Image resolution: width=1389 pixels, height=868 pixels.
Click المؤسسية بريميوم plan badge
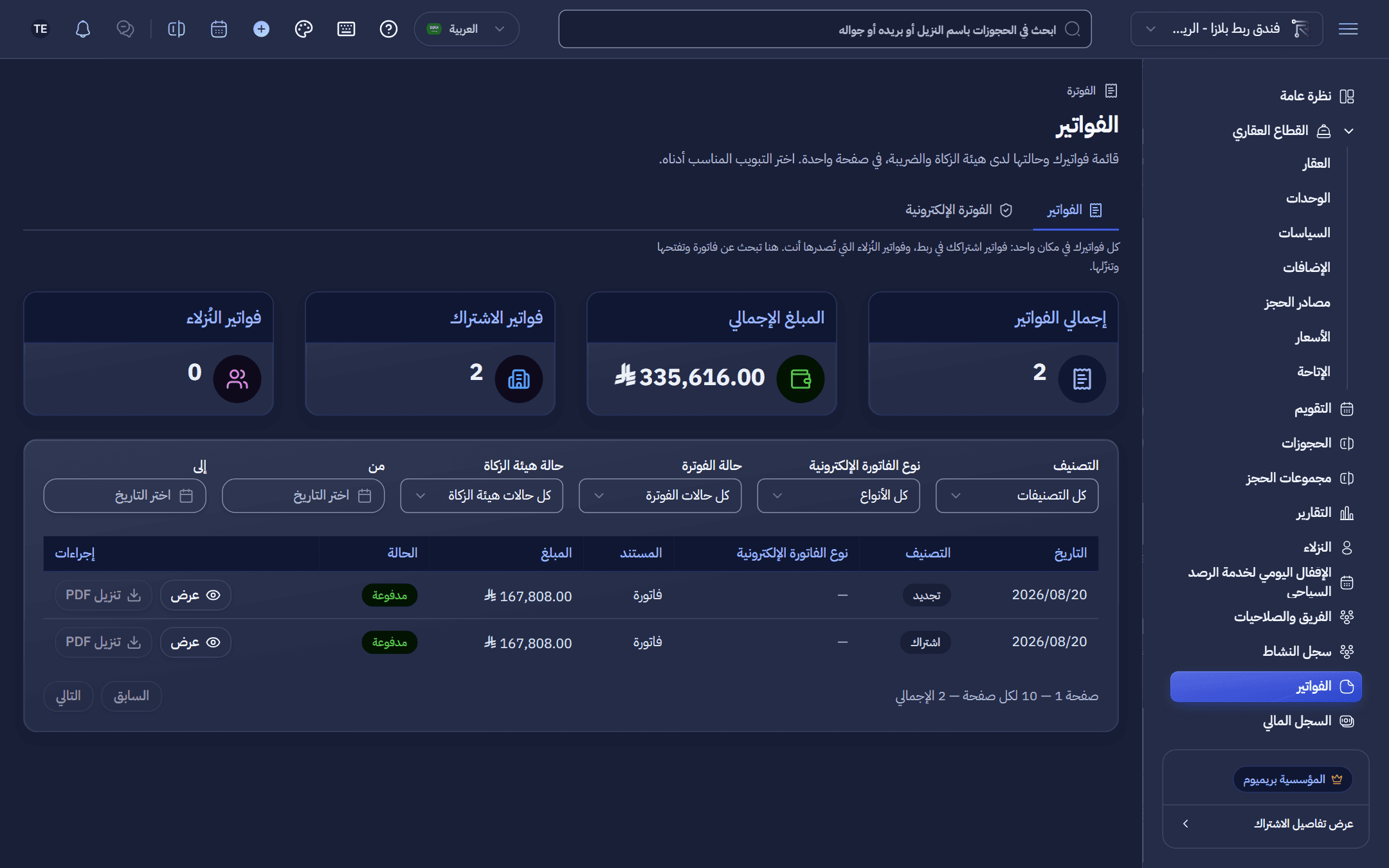tap(1293, 780)
